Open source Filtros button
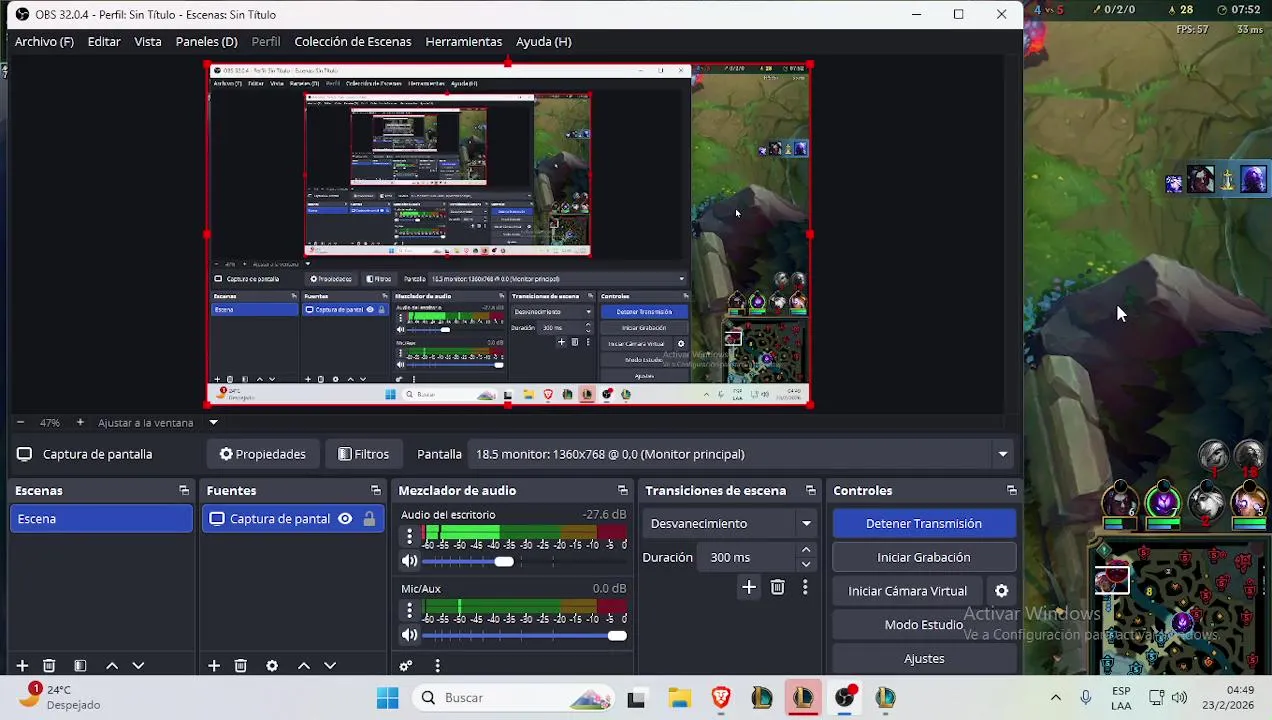The height and width of the screenshot is (720, 1272). pos(363,454)
